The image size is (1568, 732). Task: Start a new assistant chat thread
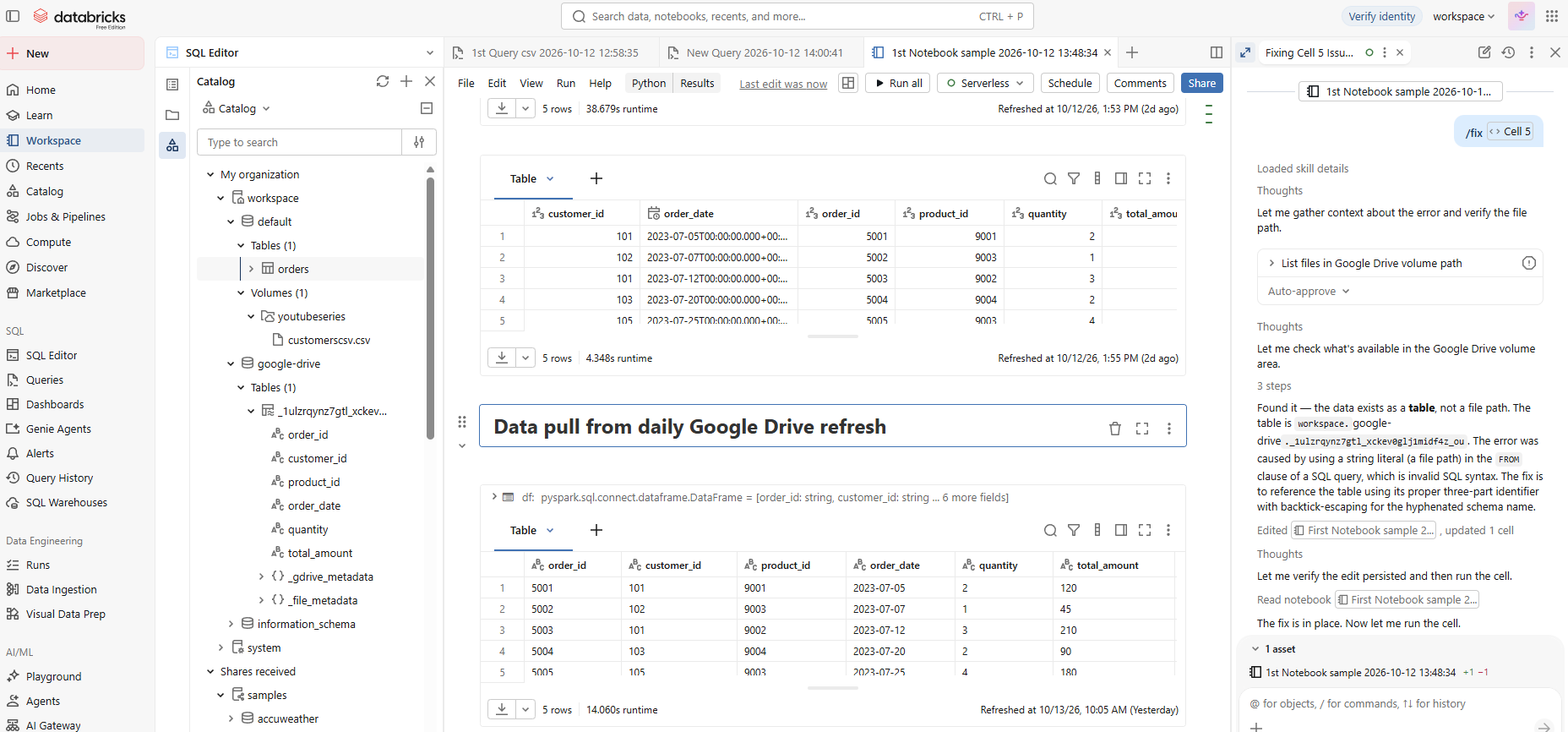pos(1484,52)
